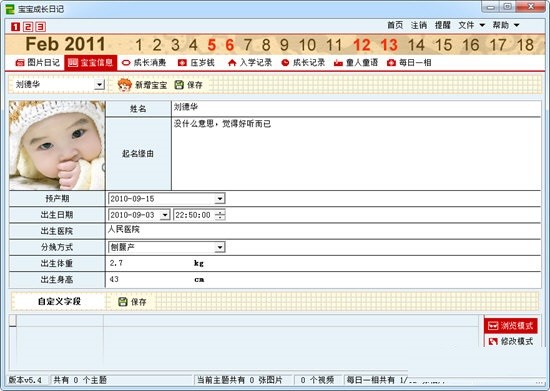Open the 成长消费 tab
Image resolution: width=550 pixels, height=391 pixels.
click(144, 63)
